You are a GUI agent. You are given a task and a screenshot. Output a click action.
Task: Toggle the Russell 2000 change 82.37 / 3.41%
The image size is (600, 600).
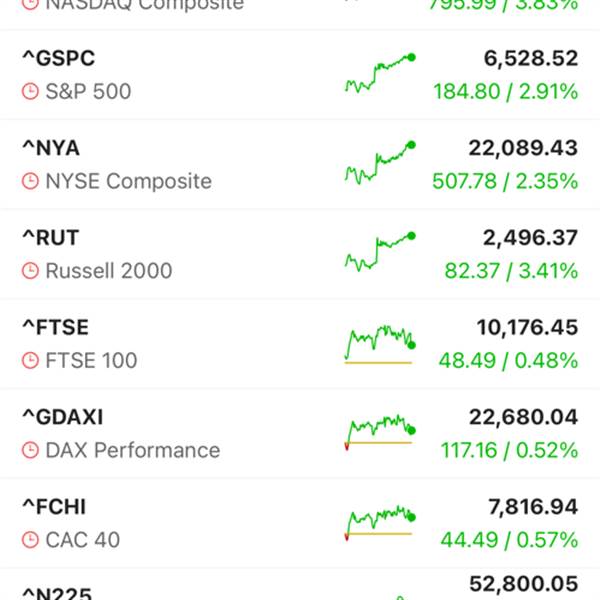pos(510,271)
